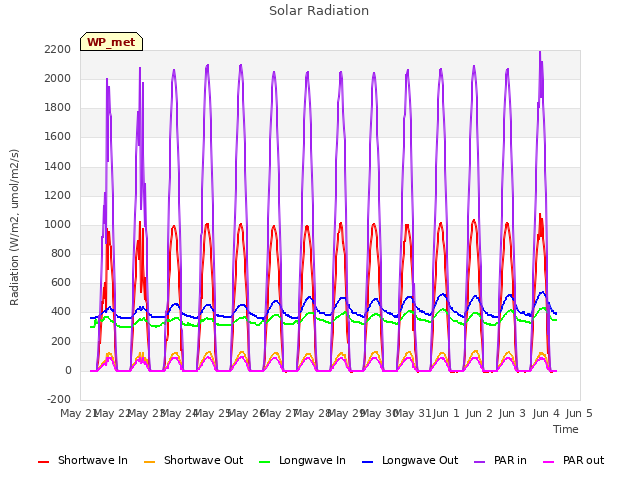Click the Shortwave In peak on Jun 2
Screen dimensions: 640x480
(474, 220)
